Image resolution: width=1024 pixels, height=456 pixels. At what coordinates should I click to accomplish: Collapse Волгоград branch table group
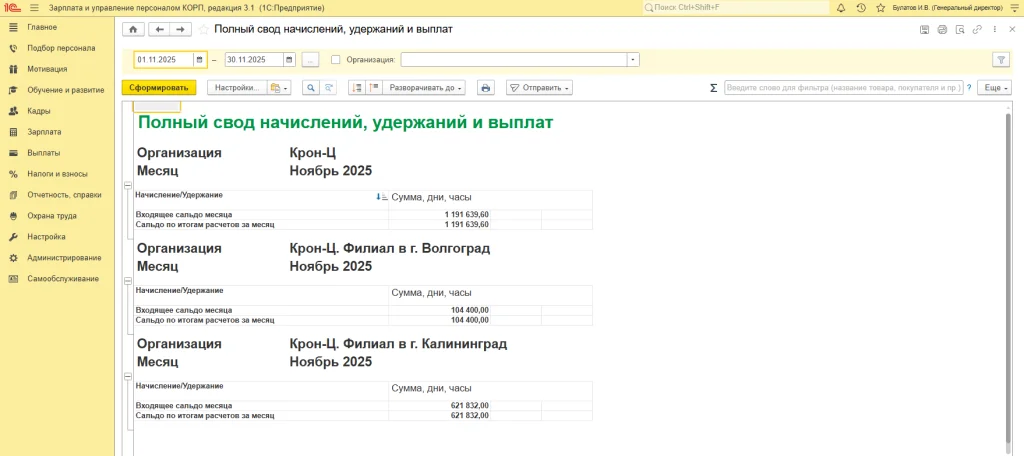point(127,280)
